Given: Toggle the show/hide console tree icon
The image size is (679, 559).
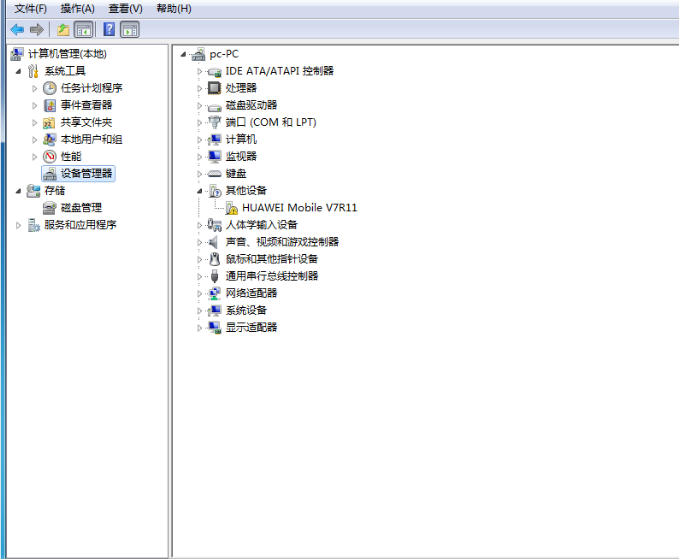Looking at the screenshot, I should pyautogui.click(x=84, y=30).
